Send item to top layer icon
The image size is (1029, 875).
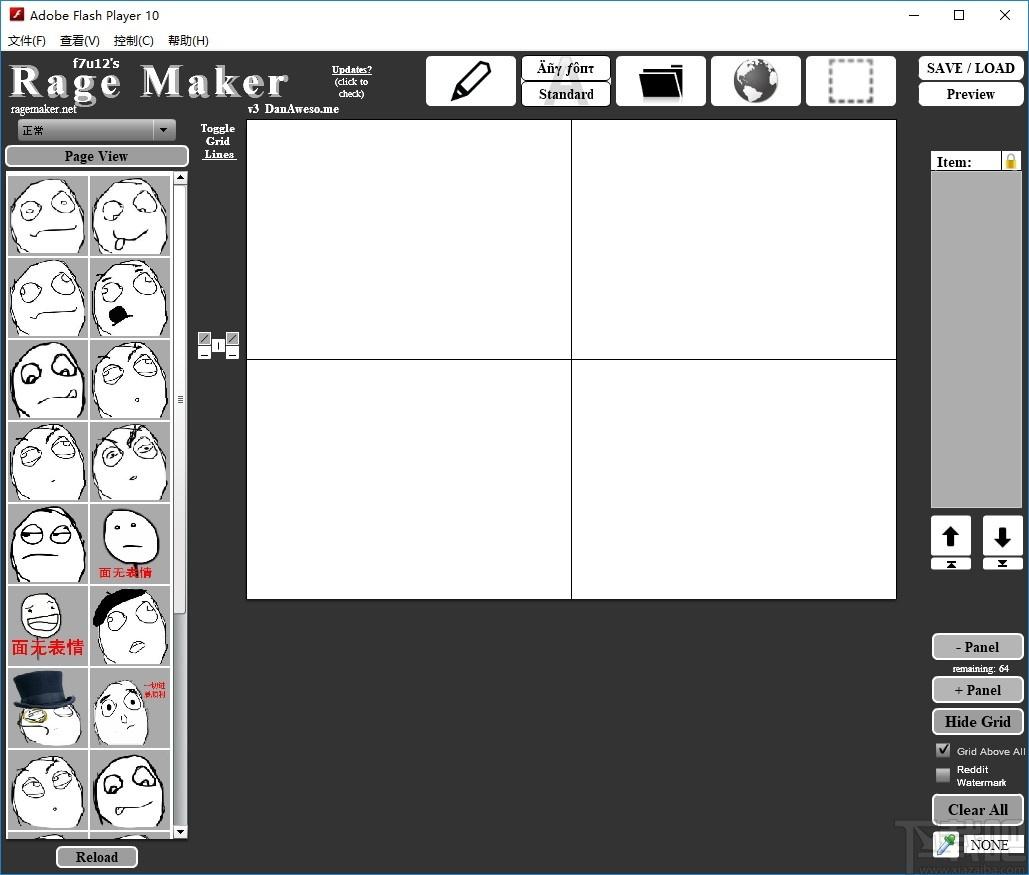950,564
